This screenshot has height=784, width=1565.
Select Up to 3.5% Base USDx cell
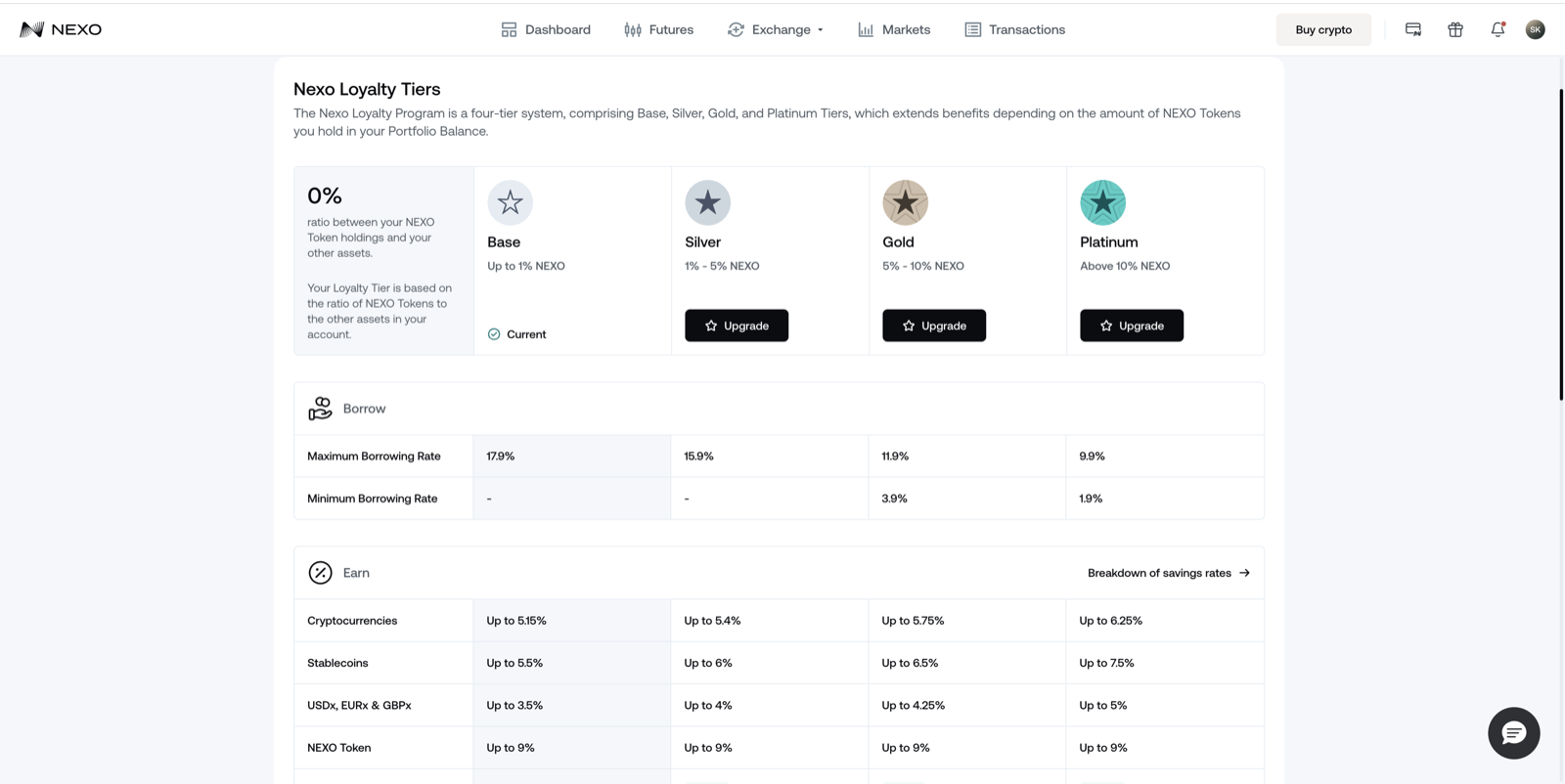[514, 706]
